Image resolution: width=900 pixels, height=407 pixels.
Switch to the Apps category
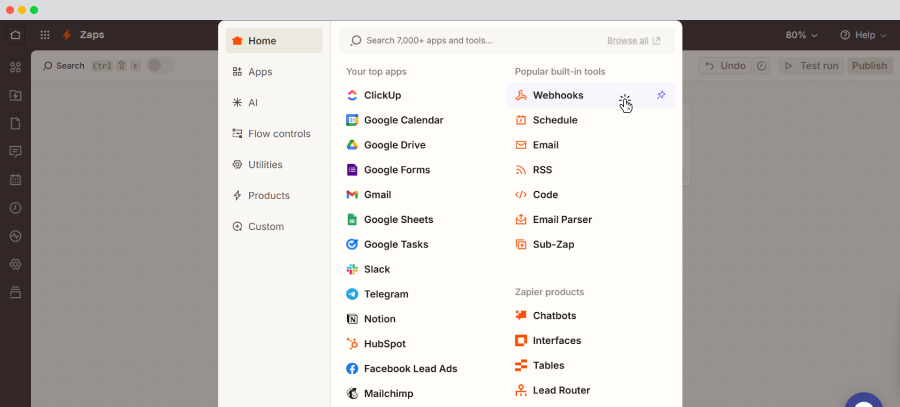259,72
